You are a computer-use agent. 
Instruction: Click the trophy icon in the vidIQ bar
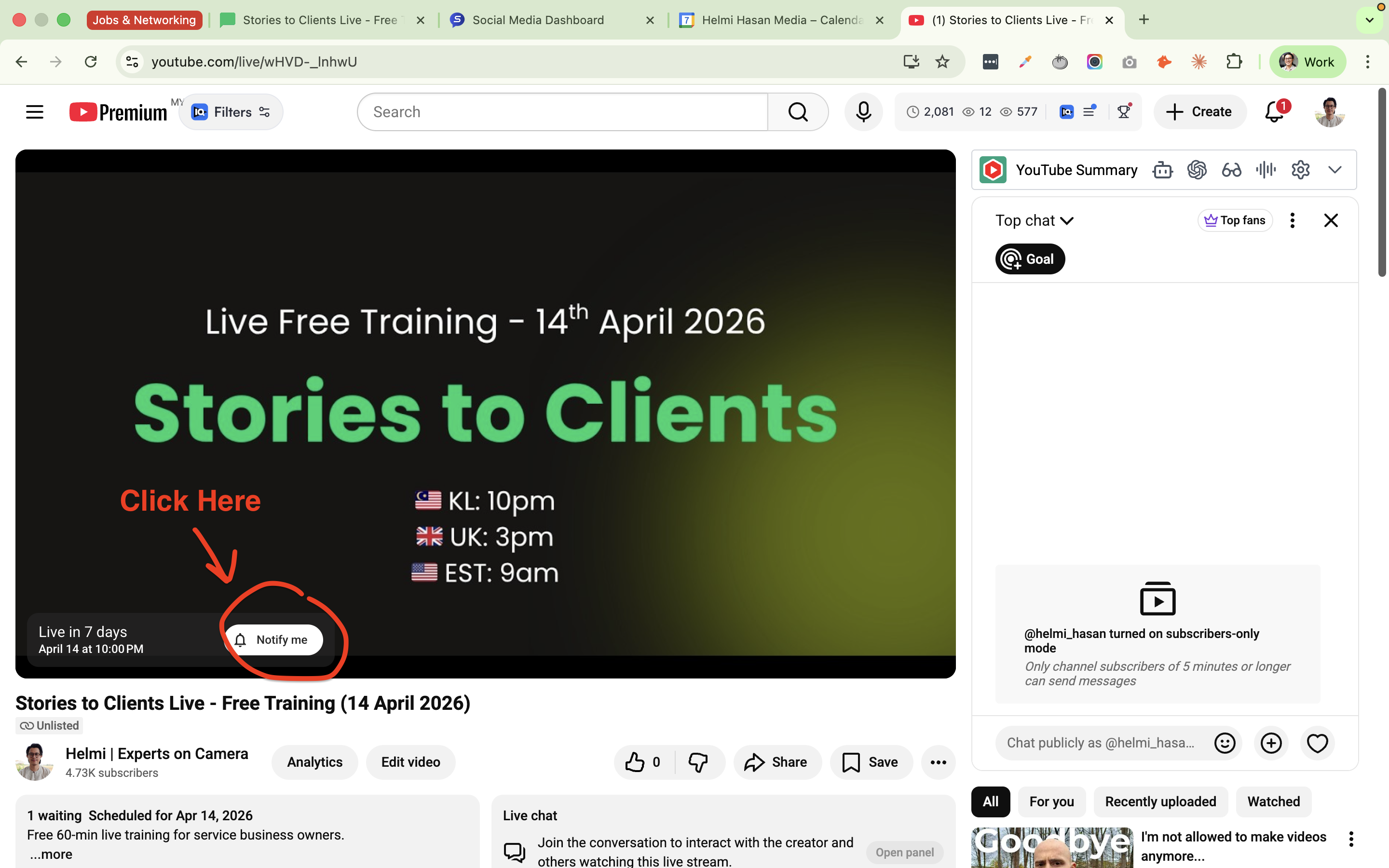[1124, 112]
